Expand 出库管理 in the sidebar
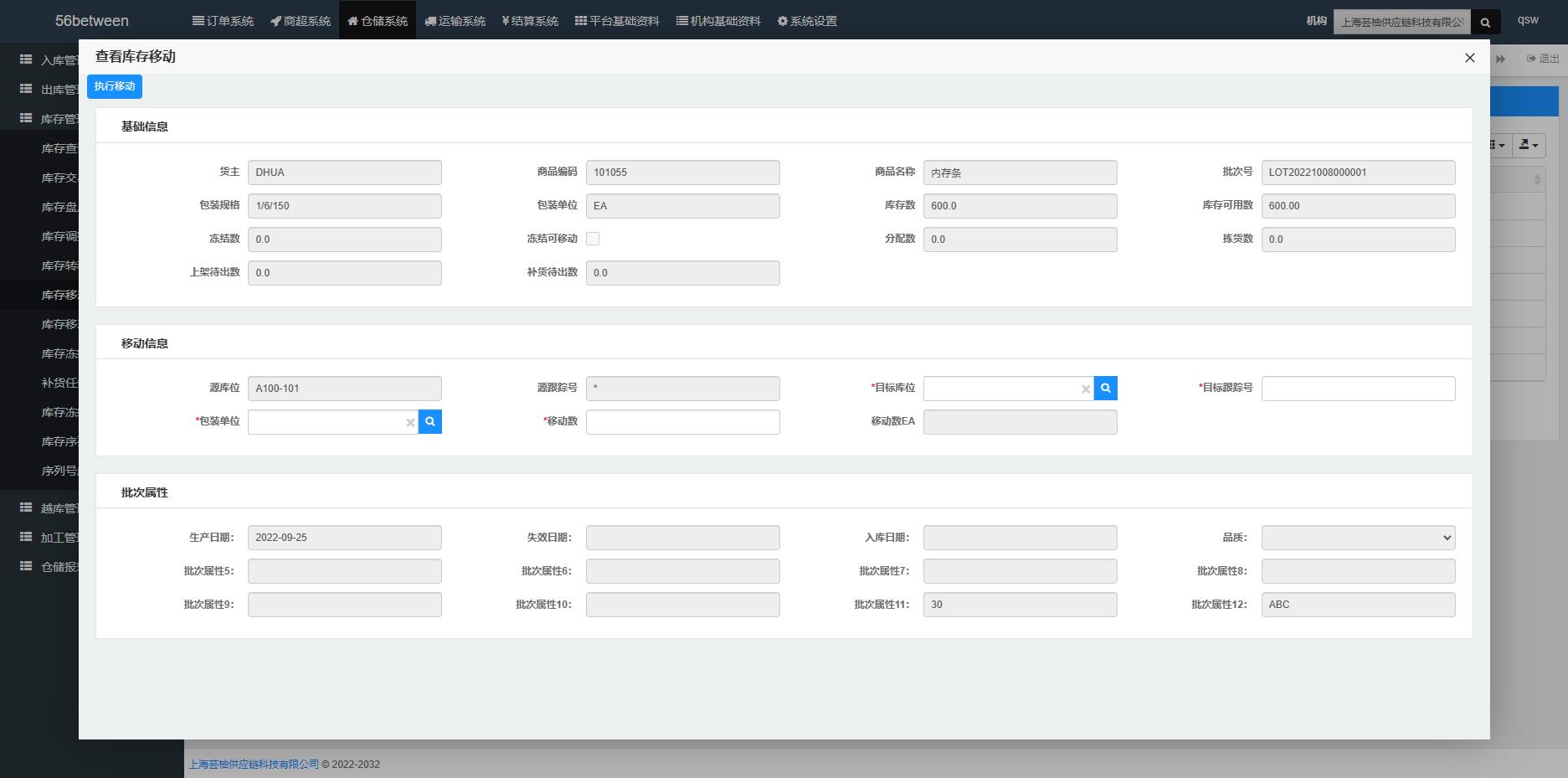Screen dimensions: 1568x778 pos(39,90)
